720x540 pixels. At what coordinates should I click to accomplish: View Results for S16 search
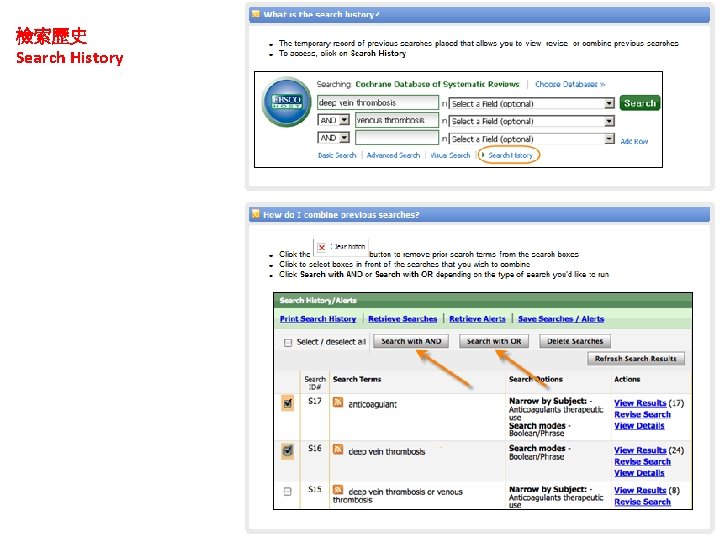(x=640, y=450)
